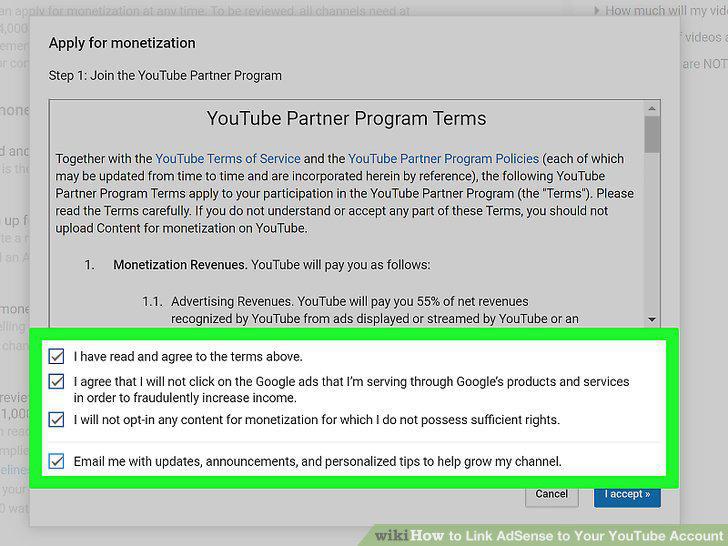This screenshot has width=728, height=546.
Task: Uncheck 'Email me with updates' checkbox
Action: [x=57, y=462]
